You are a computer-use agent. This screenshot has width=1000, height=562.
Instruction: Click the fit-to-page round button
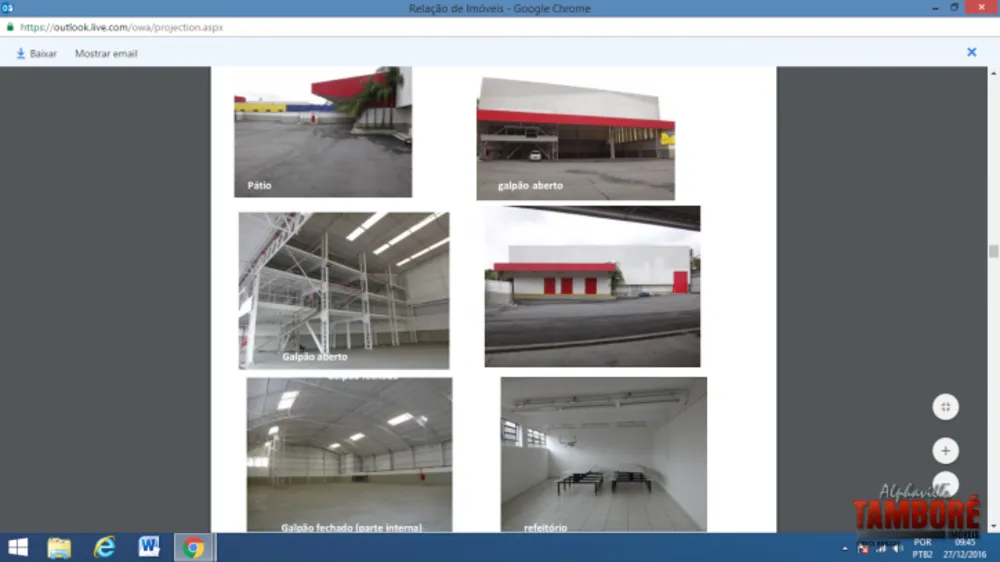click(x=945, y=407)
